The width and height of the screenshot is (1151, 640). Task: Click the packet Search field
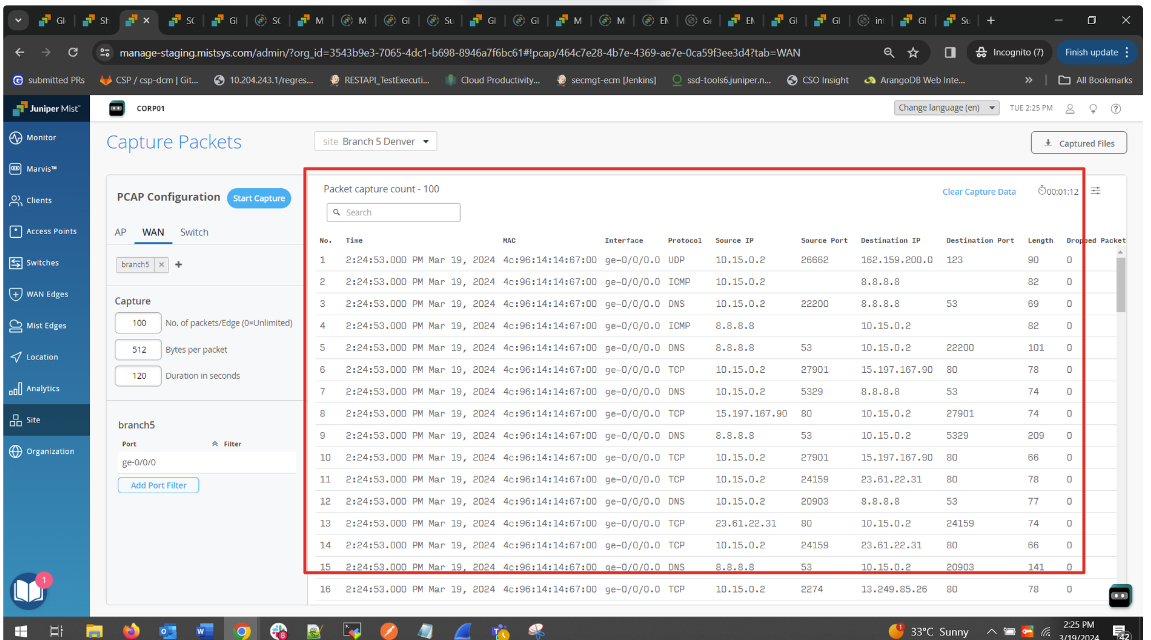393,212
